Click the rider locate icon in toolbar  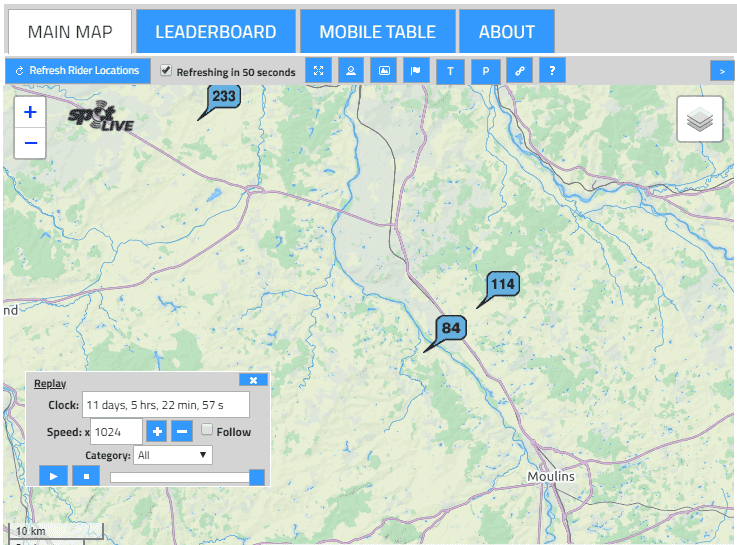(x=351, y=71)
